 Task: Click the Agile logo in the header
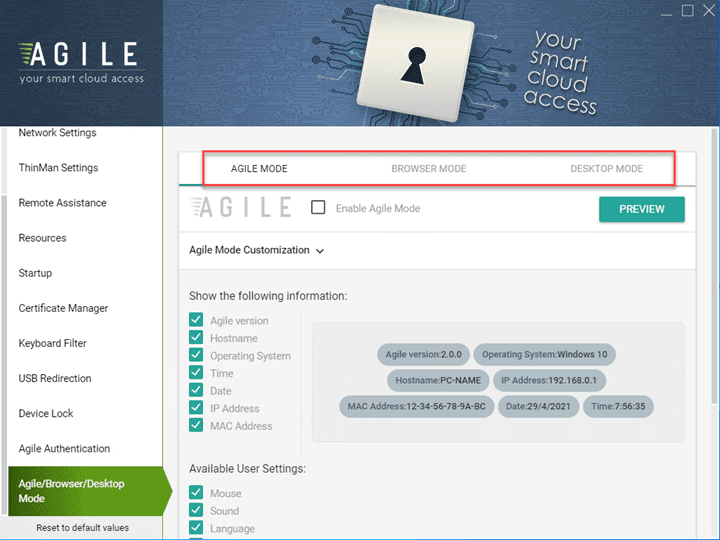pos(81,62)
